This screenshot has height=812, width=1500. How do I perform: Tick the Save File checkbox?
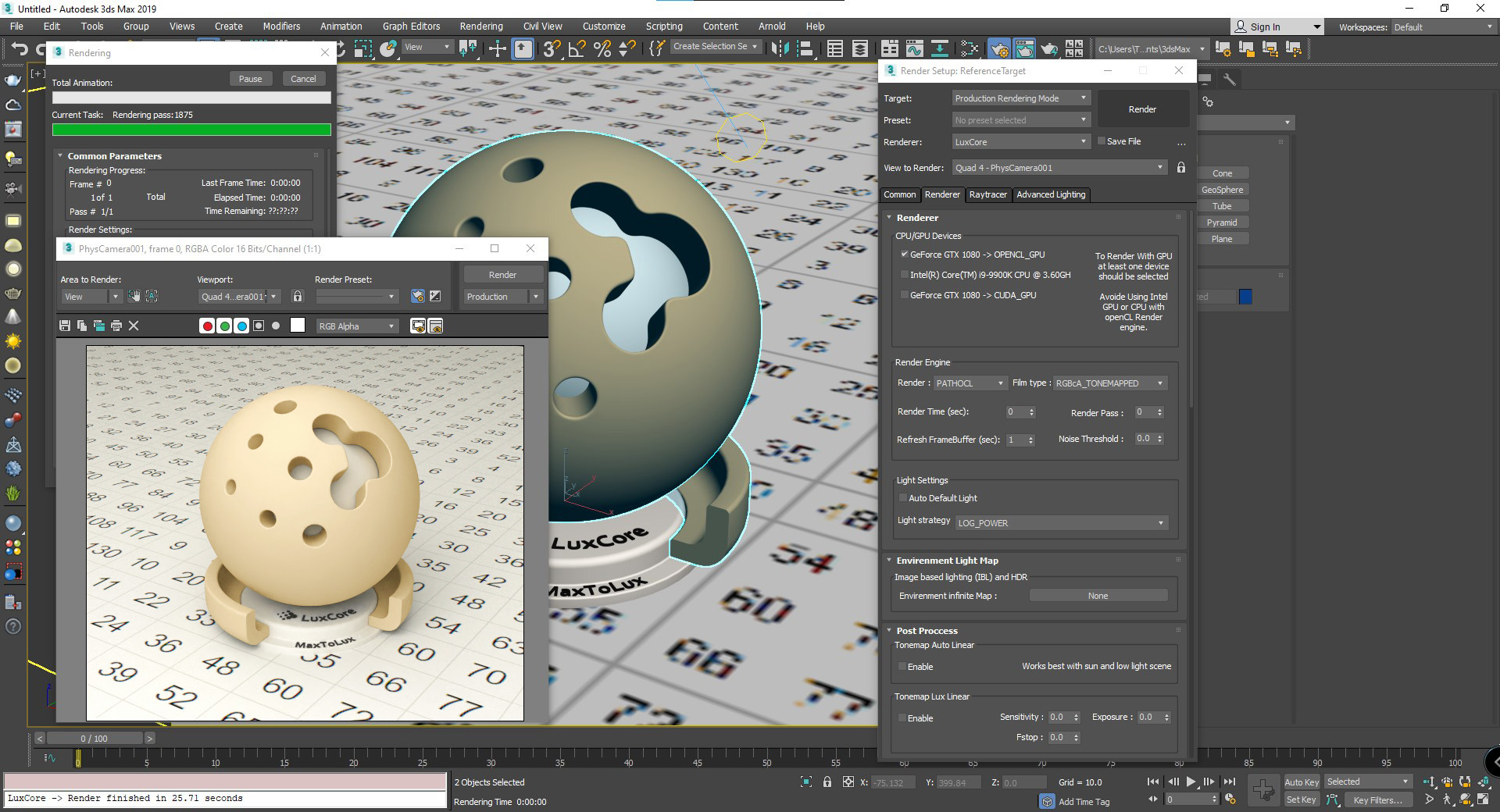point(1102,141)
